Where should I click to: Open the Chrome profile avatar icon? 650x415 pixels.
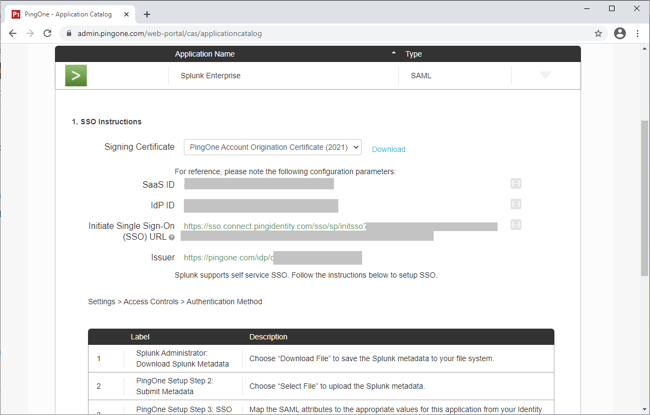pos(619,33)
